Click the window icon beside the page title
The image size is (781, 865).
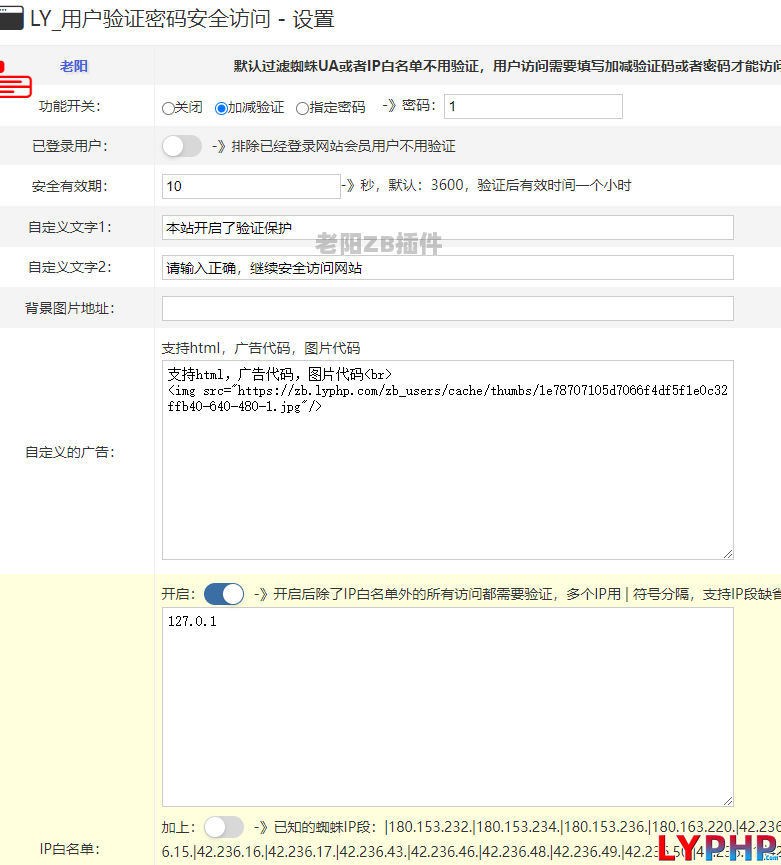pos(12,19)
